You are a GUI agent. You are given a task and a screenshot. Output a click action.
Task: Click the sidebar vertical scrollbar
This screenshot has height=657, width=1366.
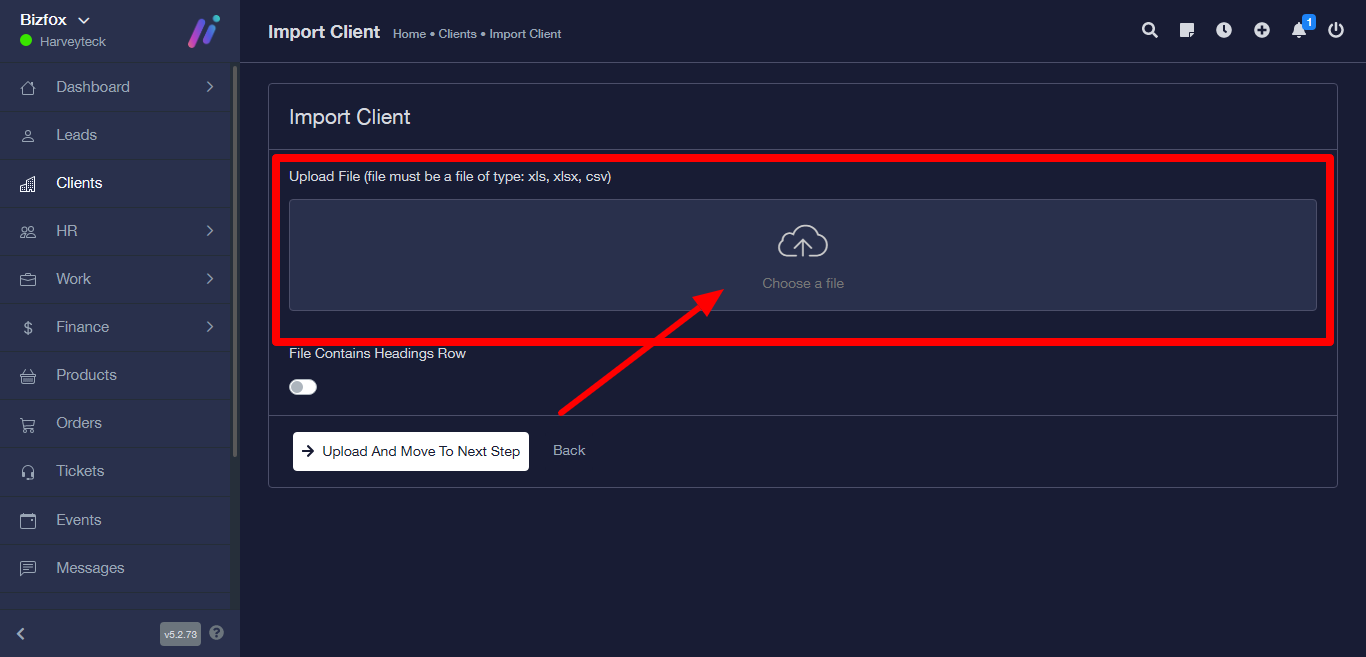click(x=235, y=260)
